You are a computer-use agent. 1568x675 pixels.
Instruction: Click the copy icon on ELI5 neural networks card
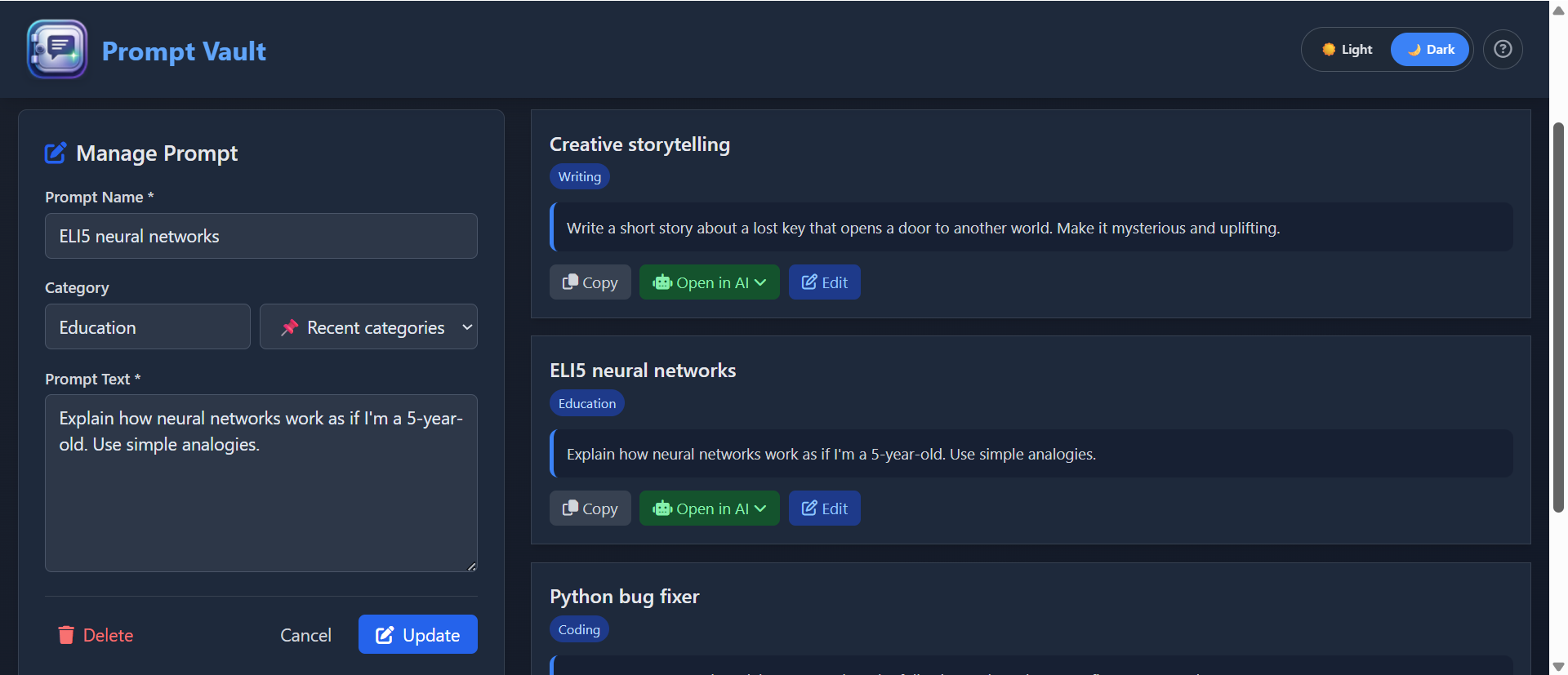point(570,508)
